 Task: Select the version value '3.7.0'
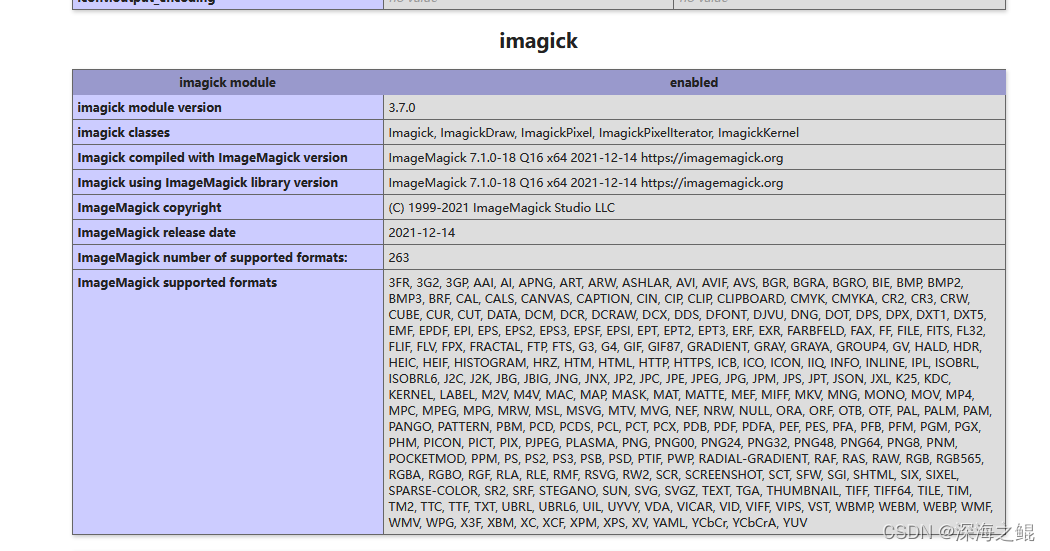(x=402, y=107)
